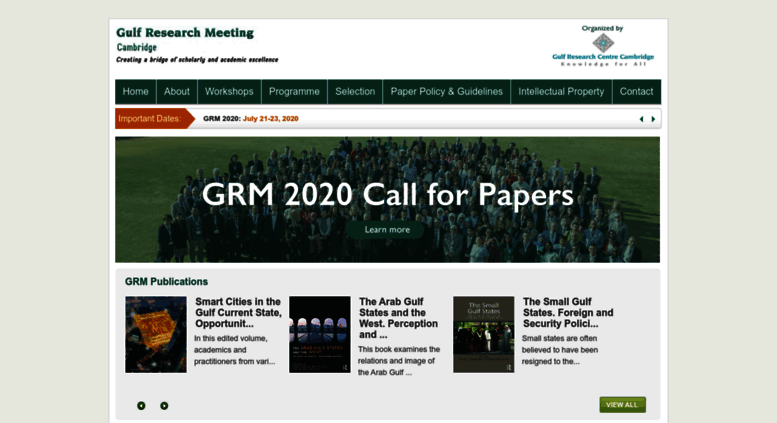The width and height of the screenshot is (777, 423).
Task: Click the previous publications carousel arrow
Action: click(x=141, y=406)
